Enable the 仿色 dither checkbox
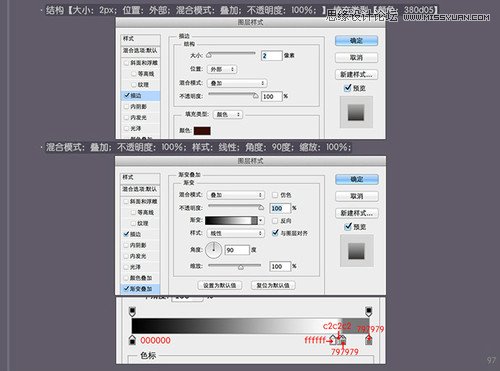 click(275, 195)
